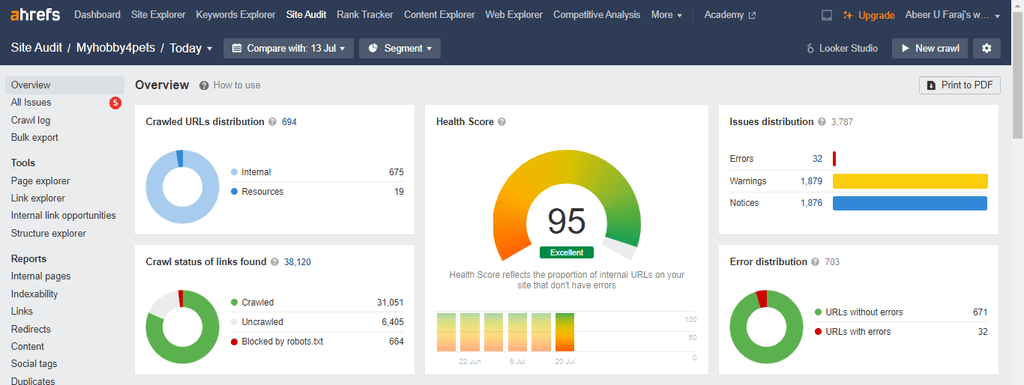Expand the More menu in top navigation

(x=667, y=15)
